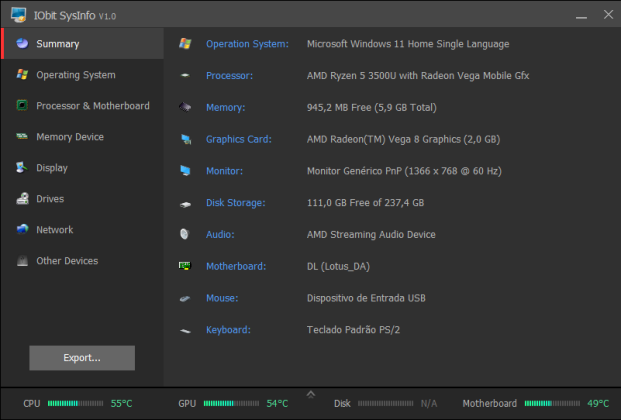The height and width of the screenshot is (420, 621).
Task: Click the Summary pie chart icon
Action: [x=22, y=44]
